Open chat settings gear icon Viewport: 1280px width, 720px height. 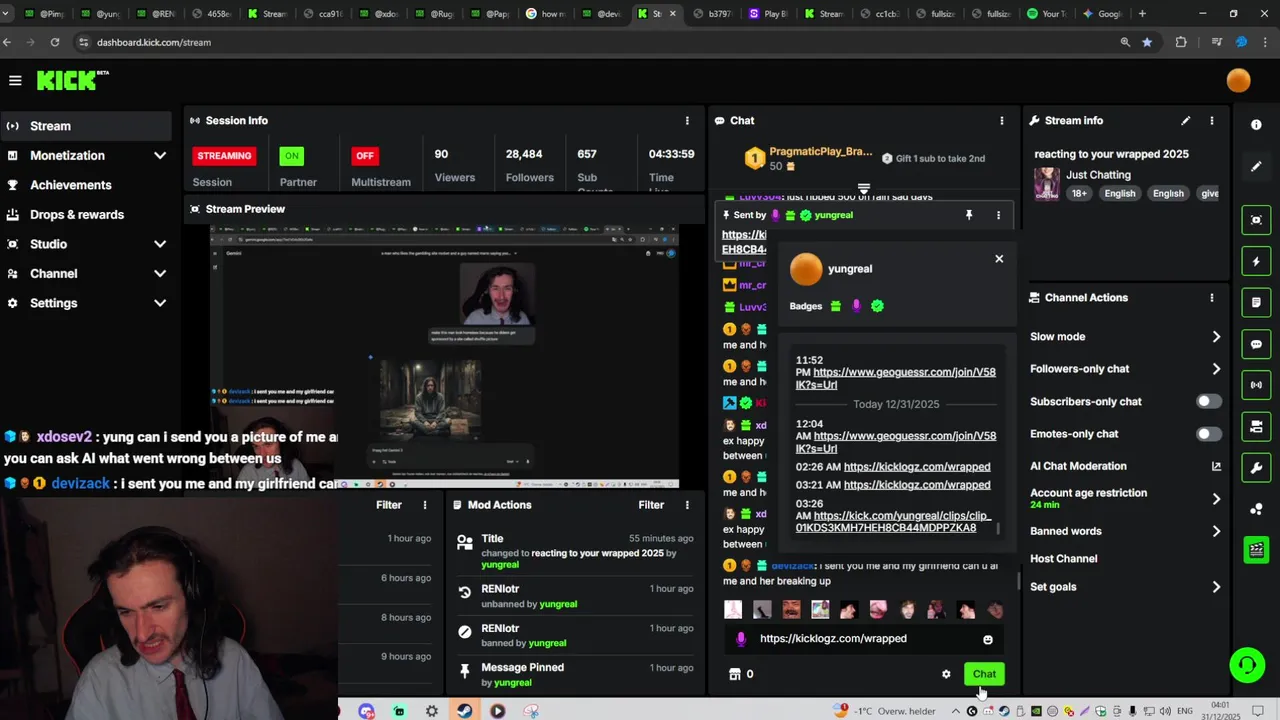(946, 675)
